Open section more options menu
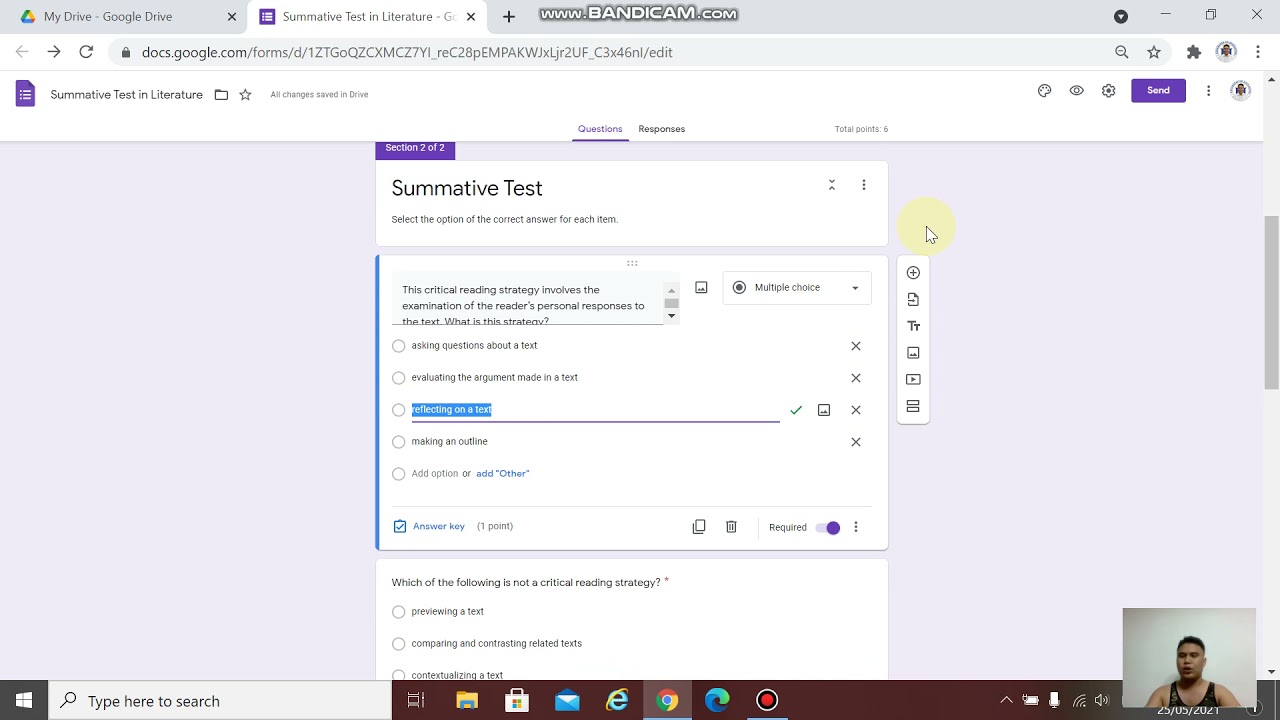Viewport: 1280px width, 720px height. [x=863, y=185]
